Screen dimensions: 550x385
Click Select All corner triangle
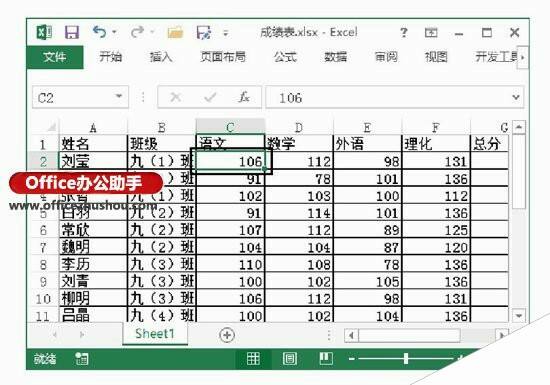click(52, 127)
